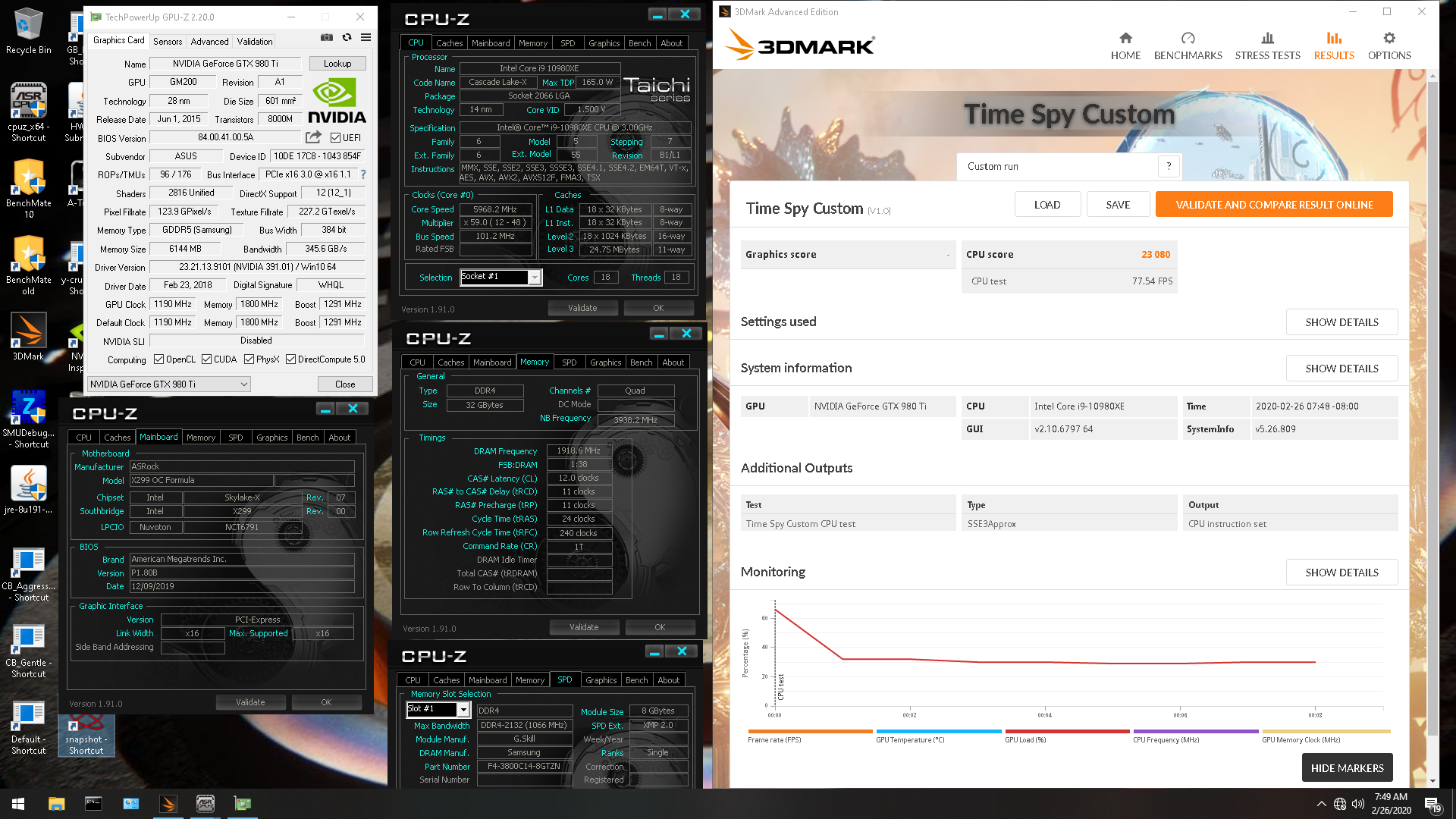Click the Lookup button in GPU-Z
Image resolution: width=1456 pixels, height=819 pixels.
tap(337, 64)
